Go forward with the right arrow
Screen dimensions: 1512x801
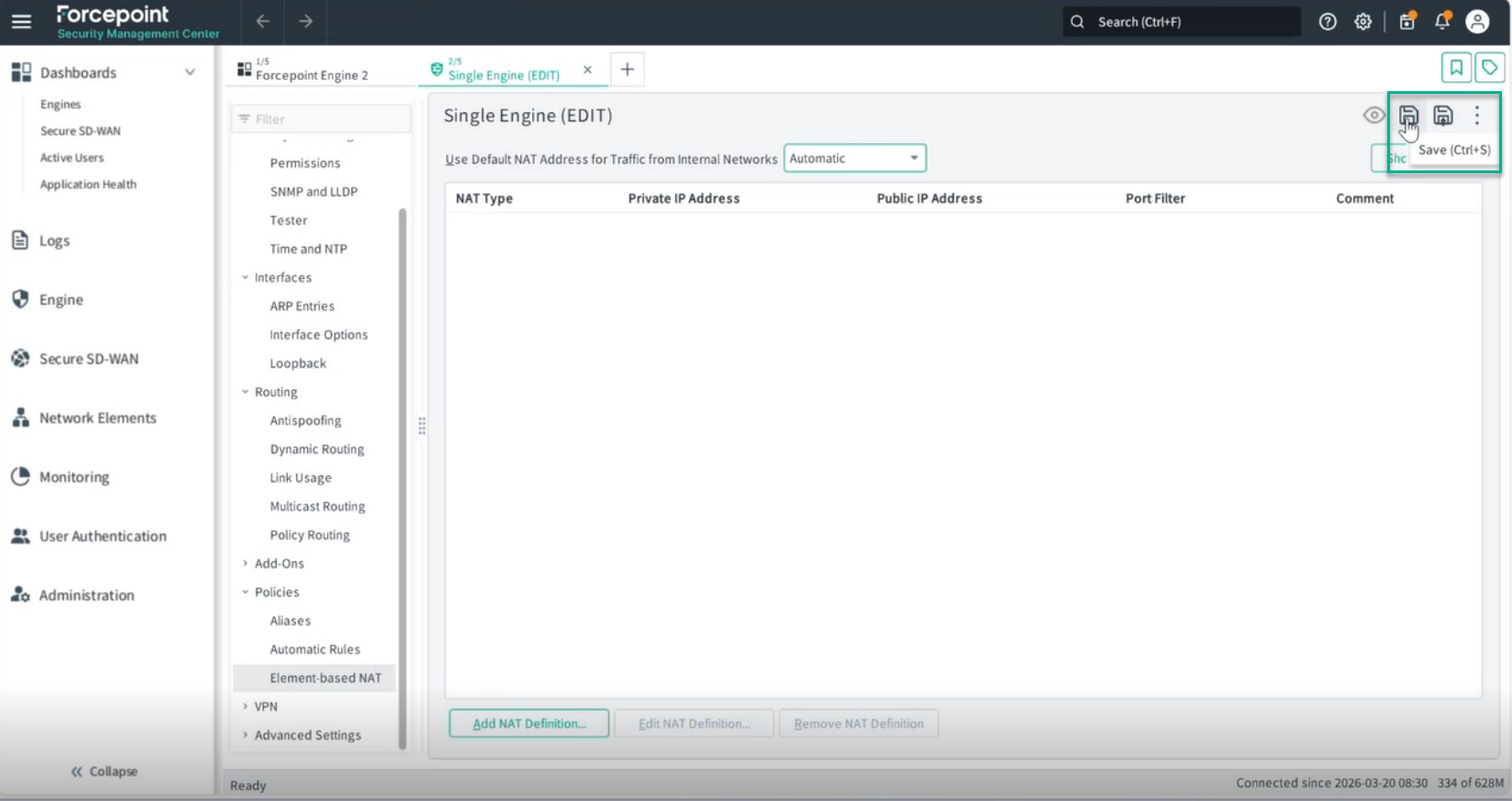click(x=306, y=22)
